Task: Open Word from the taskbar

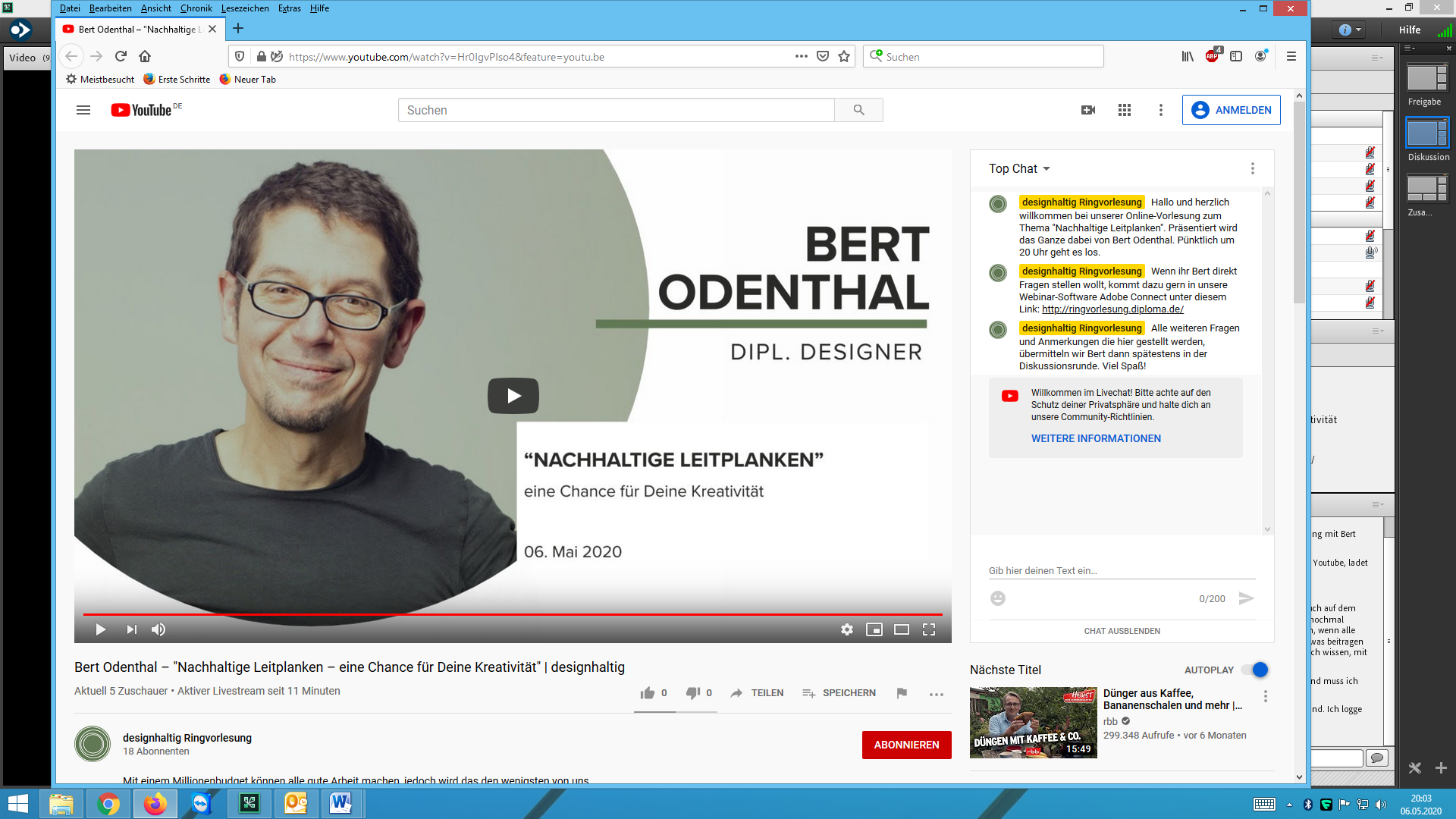Action: click(x=342, y=804)
